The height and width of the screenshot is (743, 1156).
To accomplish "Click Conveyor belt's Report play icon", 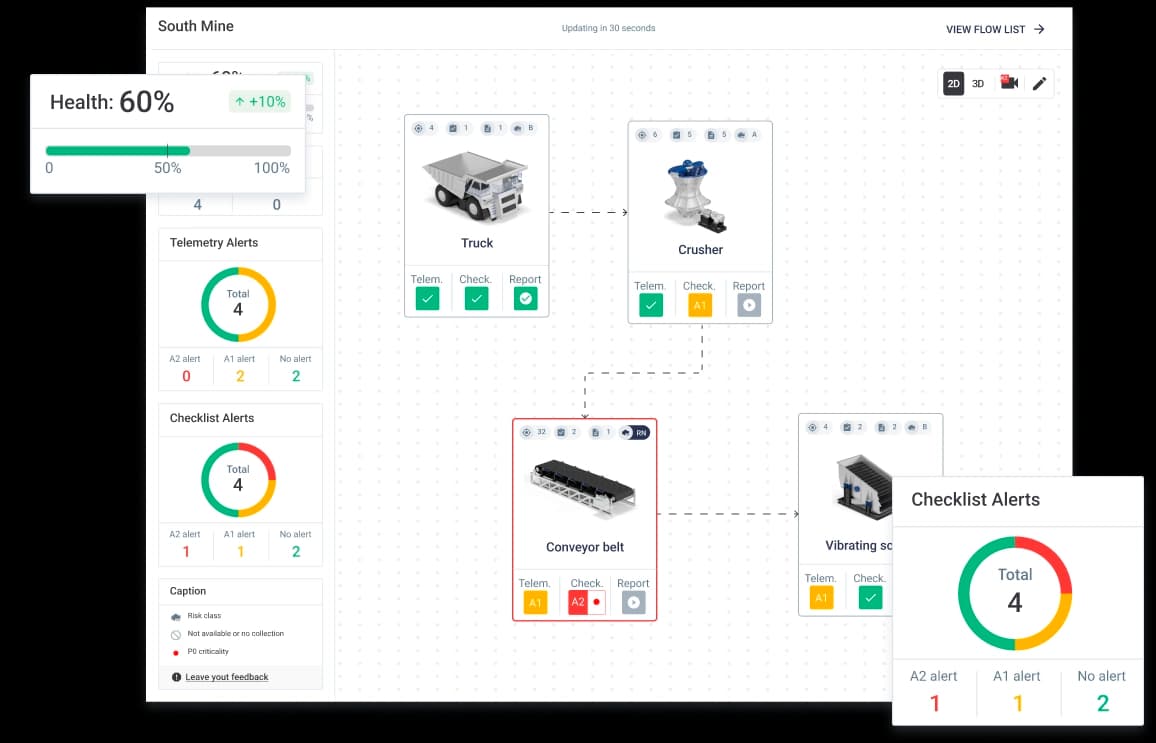I will tap(633, 602).
